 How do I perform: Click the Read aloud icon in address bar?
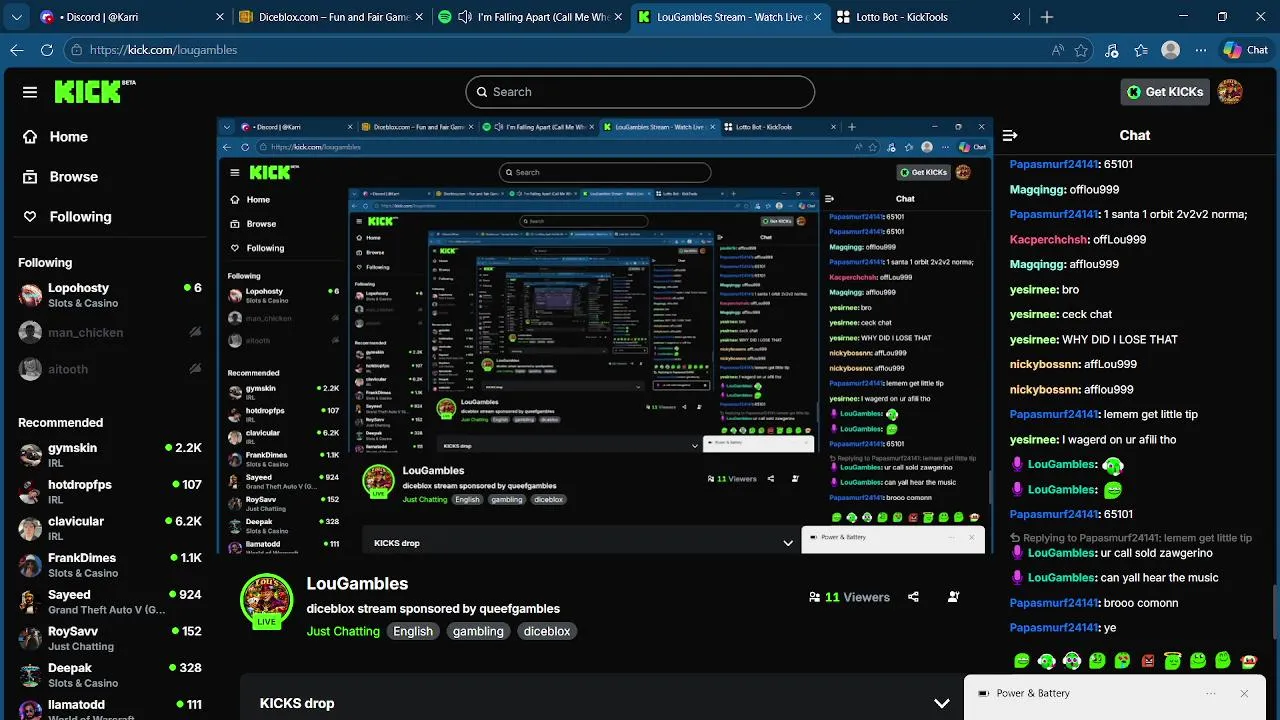point(1058,50)
